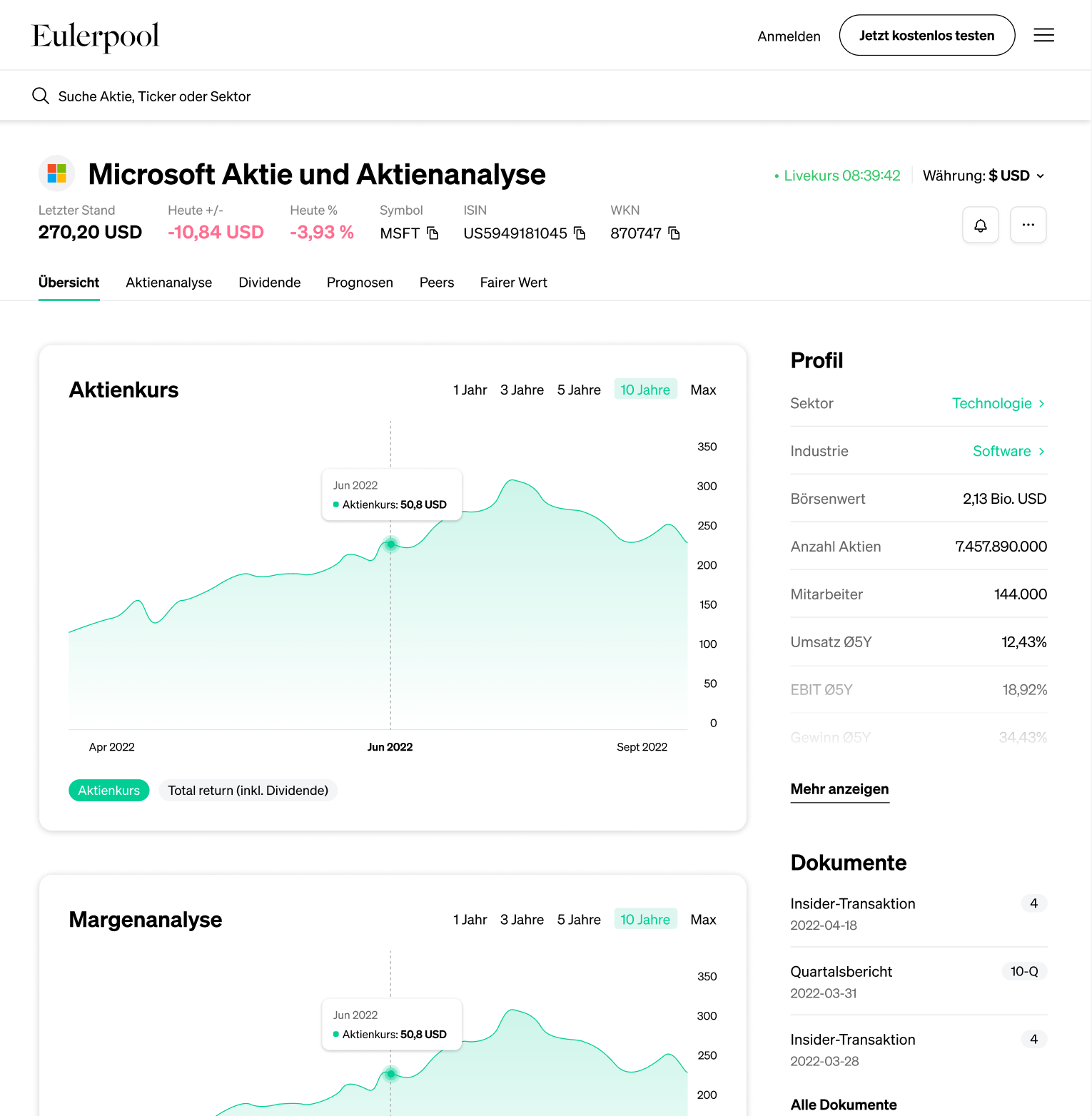1092x1116 pixels.
Task: Open Quartalsbericht from 2022-03-31
Action: click(x=919, y=981)
